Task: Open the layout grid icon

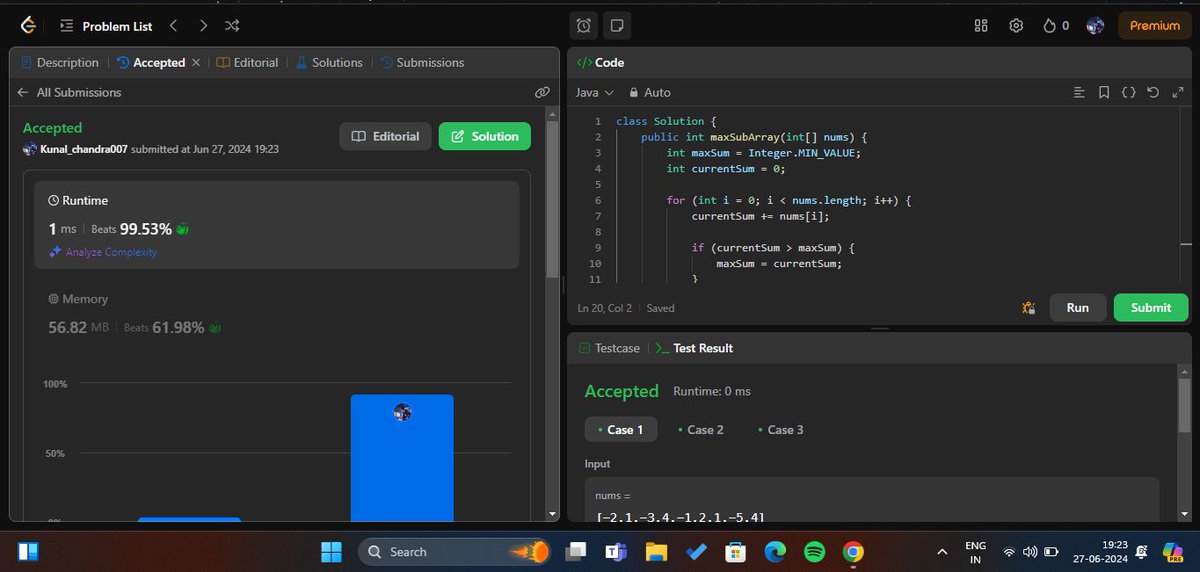Action: (x=981, y=26)
